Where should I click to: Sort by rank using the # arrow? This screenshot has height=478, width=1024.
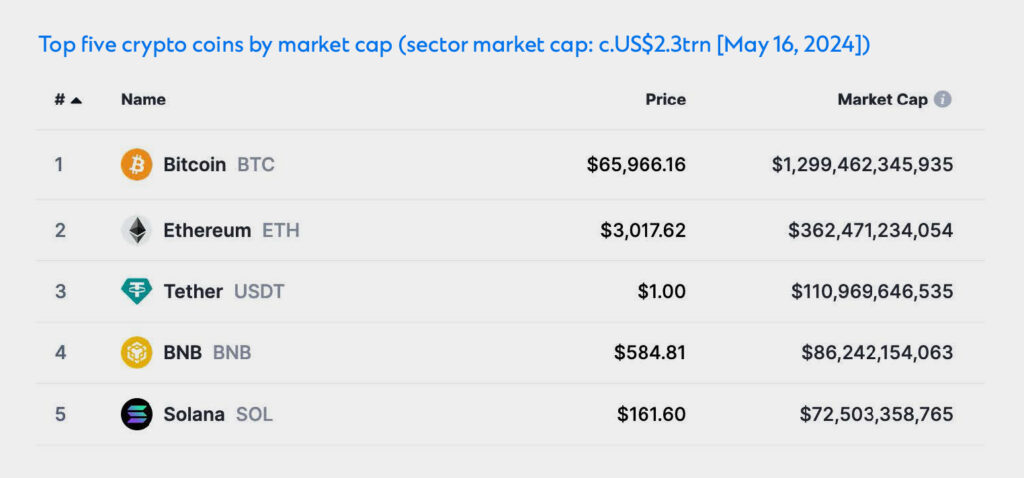(x=76, y=100)
